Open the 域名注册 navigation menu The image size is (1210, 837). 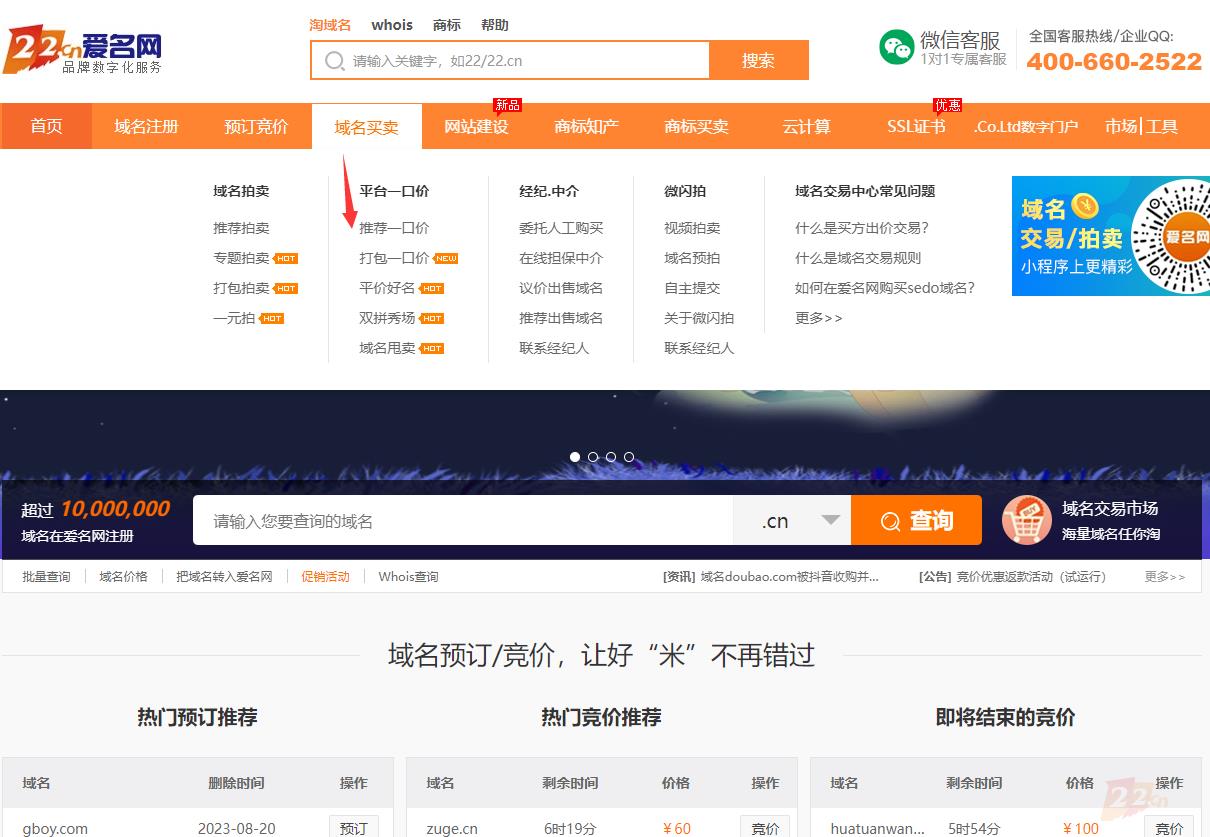[146, 127]
